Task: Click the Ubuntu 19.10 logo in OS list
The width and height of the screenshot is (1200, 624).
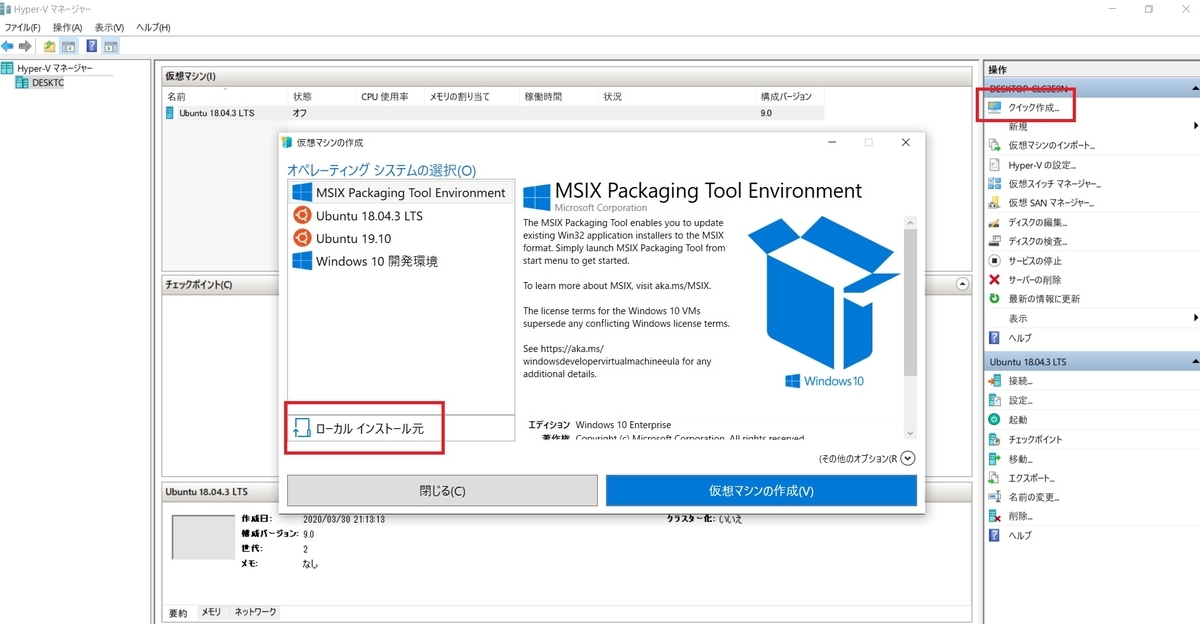Action: pyautogui.click(x=301, y=238)
